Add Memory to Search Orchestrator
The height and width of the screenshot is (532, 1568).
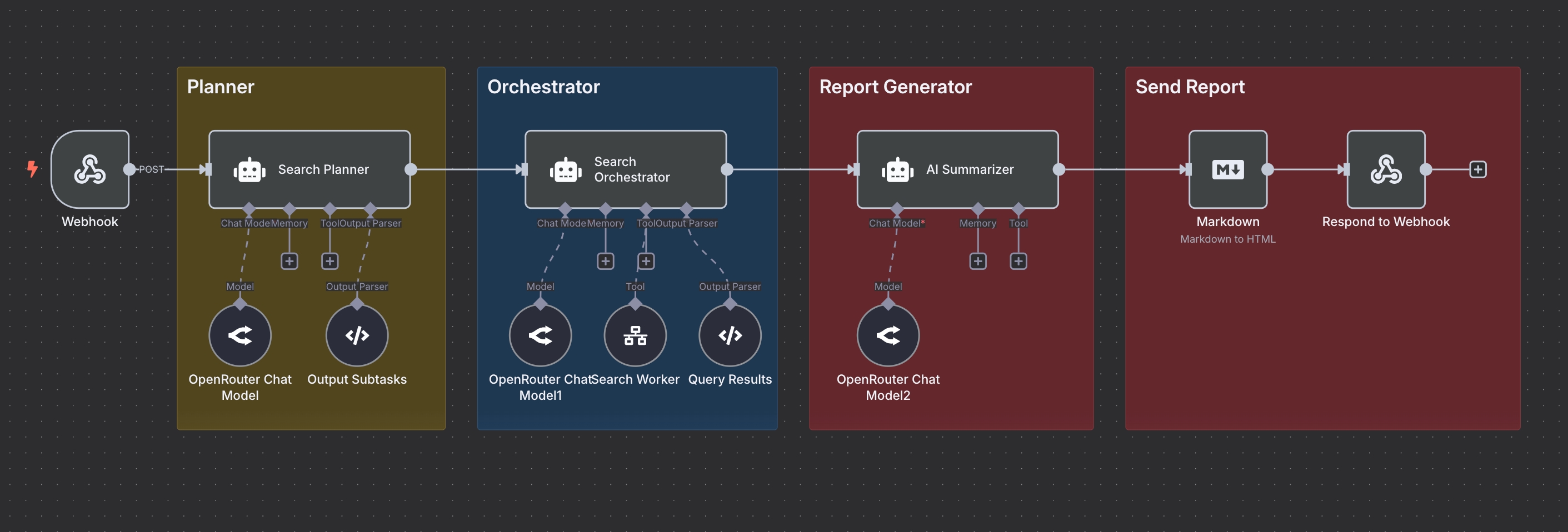[606, 261]
